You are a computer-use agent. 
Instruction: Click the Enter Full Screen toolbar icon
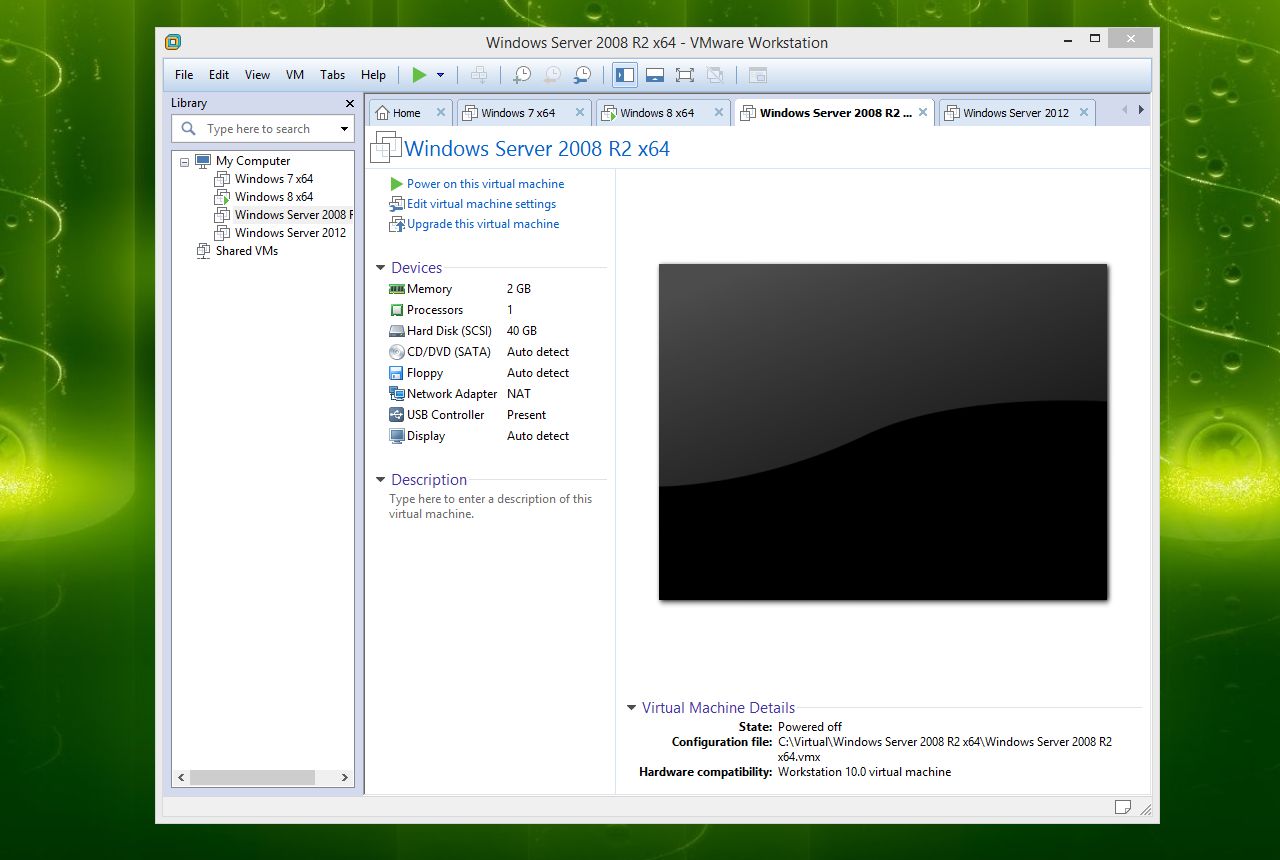(x=685, y=75)
